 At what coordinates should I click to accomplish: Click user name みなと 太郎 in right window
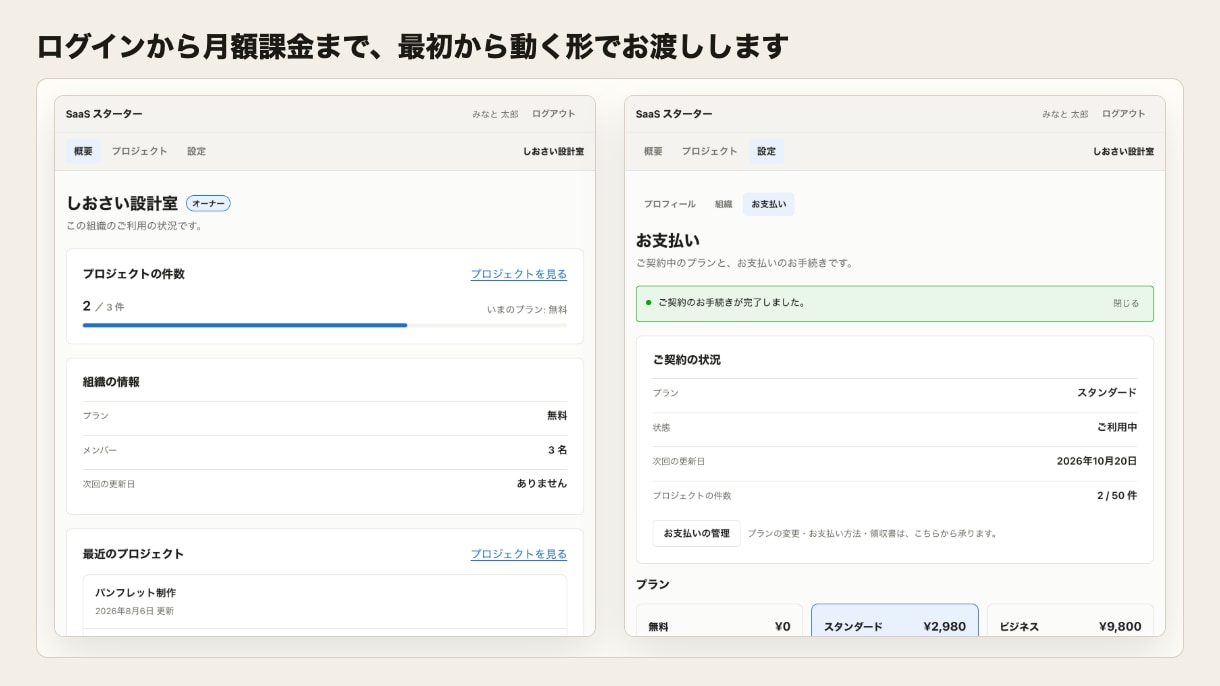tap(1065, 114)
